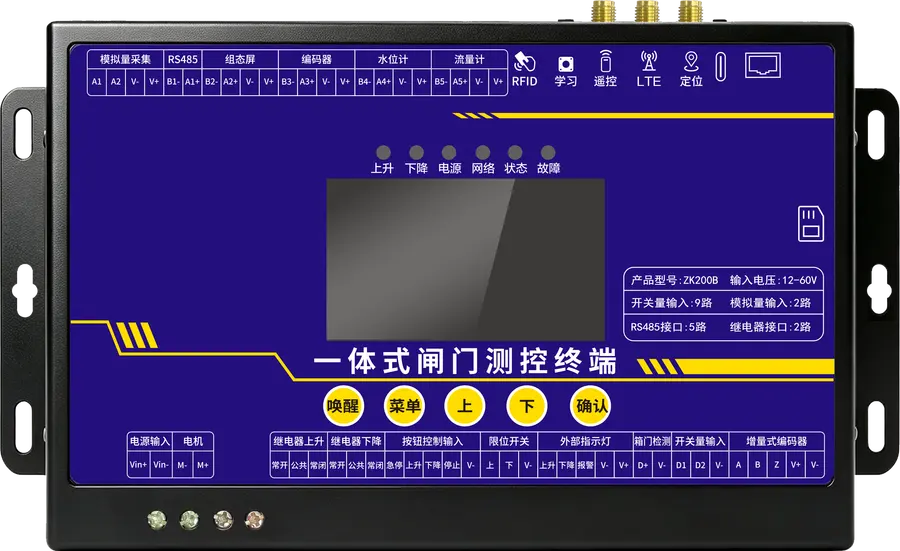The image size is (900, 551).
Task: Click the Ethernet port icon
Action: click(x=763, y=65)
